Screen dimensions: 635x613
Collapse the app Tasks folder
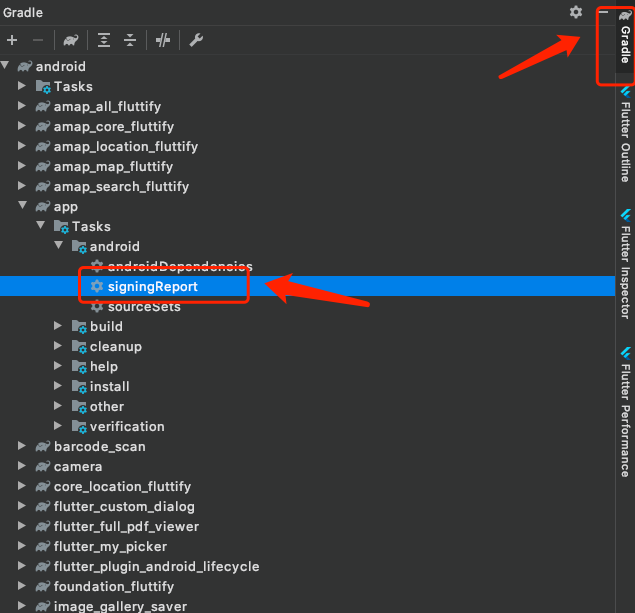click(x=40, y=225)
